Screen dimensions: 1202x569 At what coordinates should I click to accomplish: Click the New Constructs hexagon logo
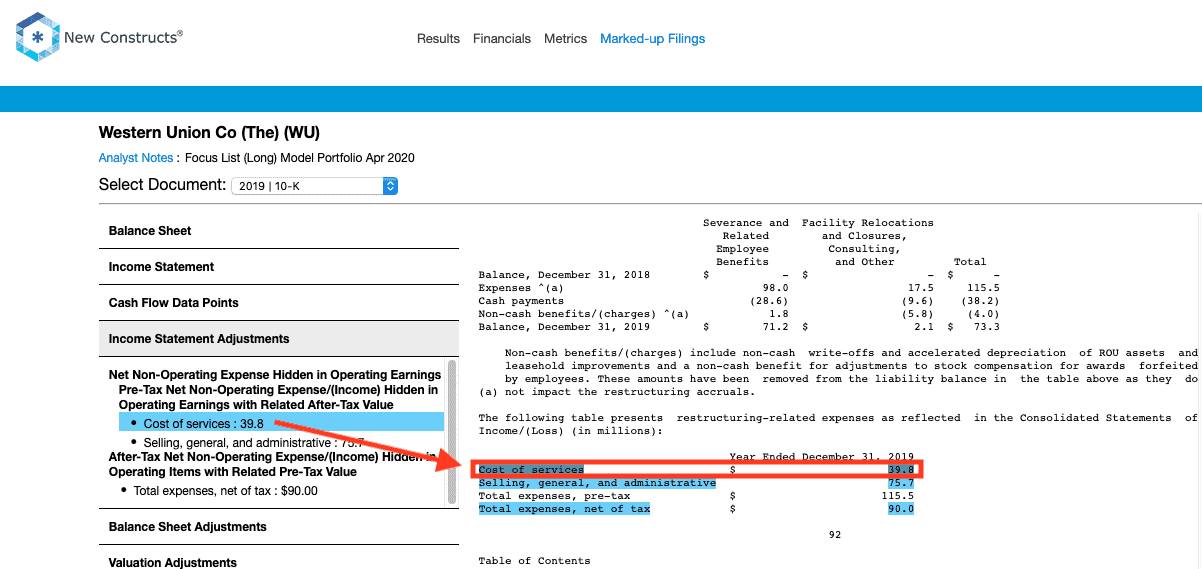point(37,38)
